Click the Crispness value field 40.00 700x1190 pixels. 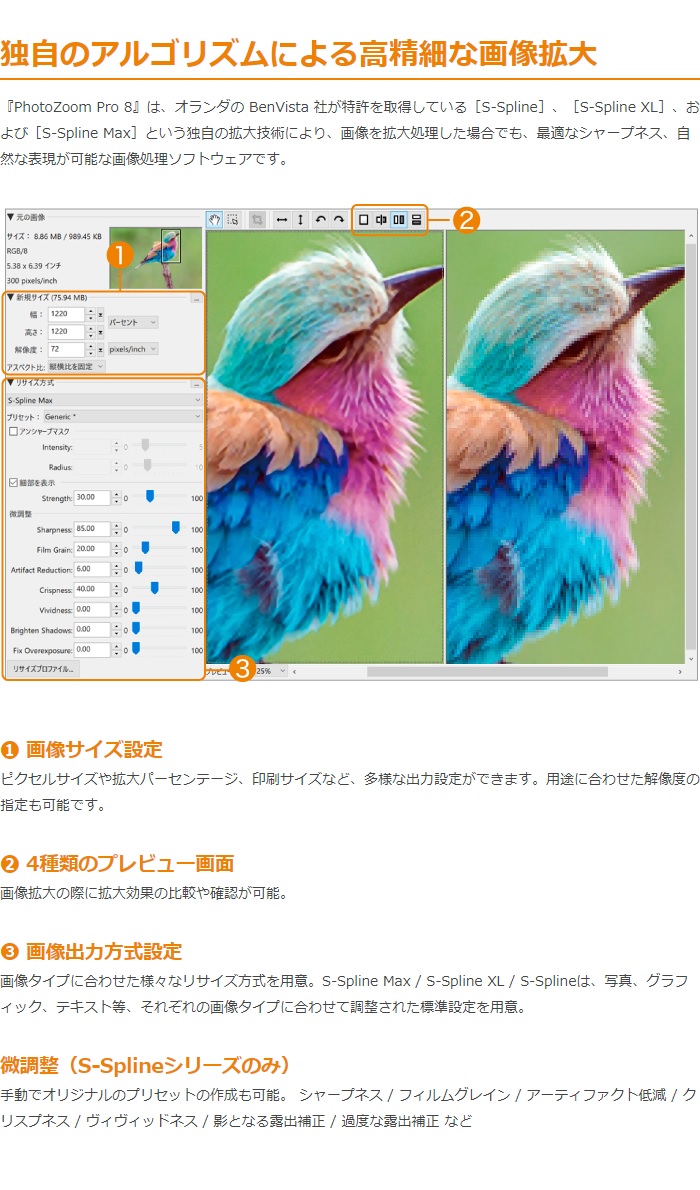click(x=92, y=589)
